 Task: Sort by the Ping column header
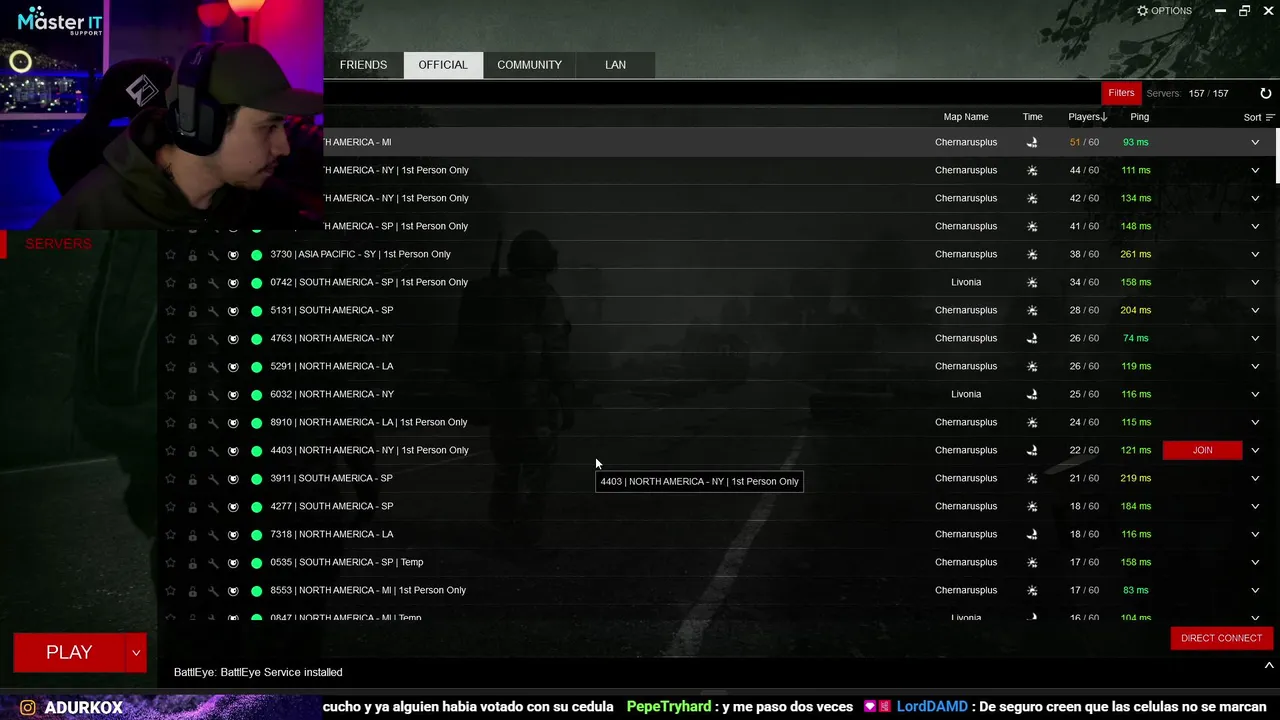(x=1139, y=117)
